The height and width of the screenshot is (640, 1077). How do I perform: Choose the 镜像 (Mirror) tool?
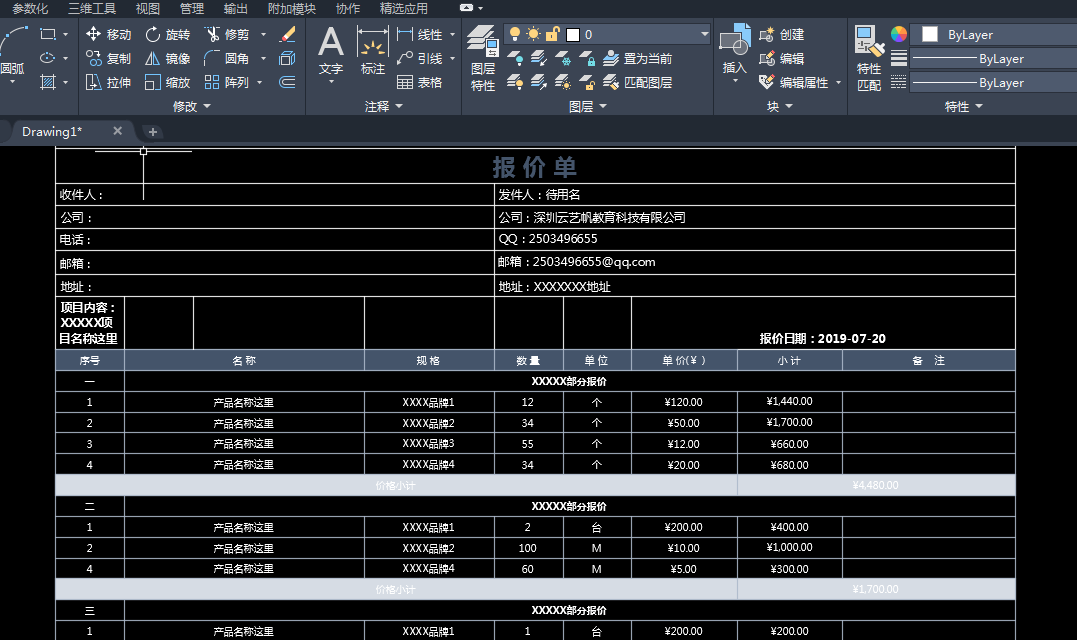(168, 59)
